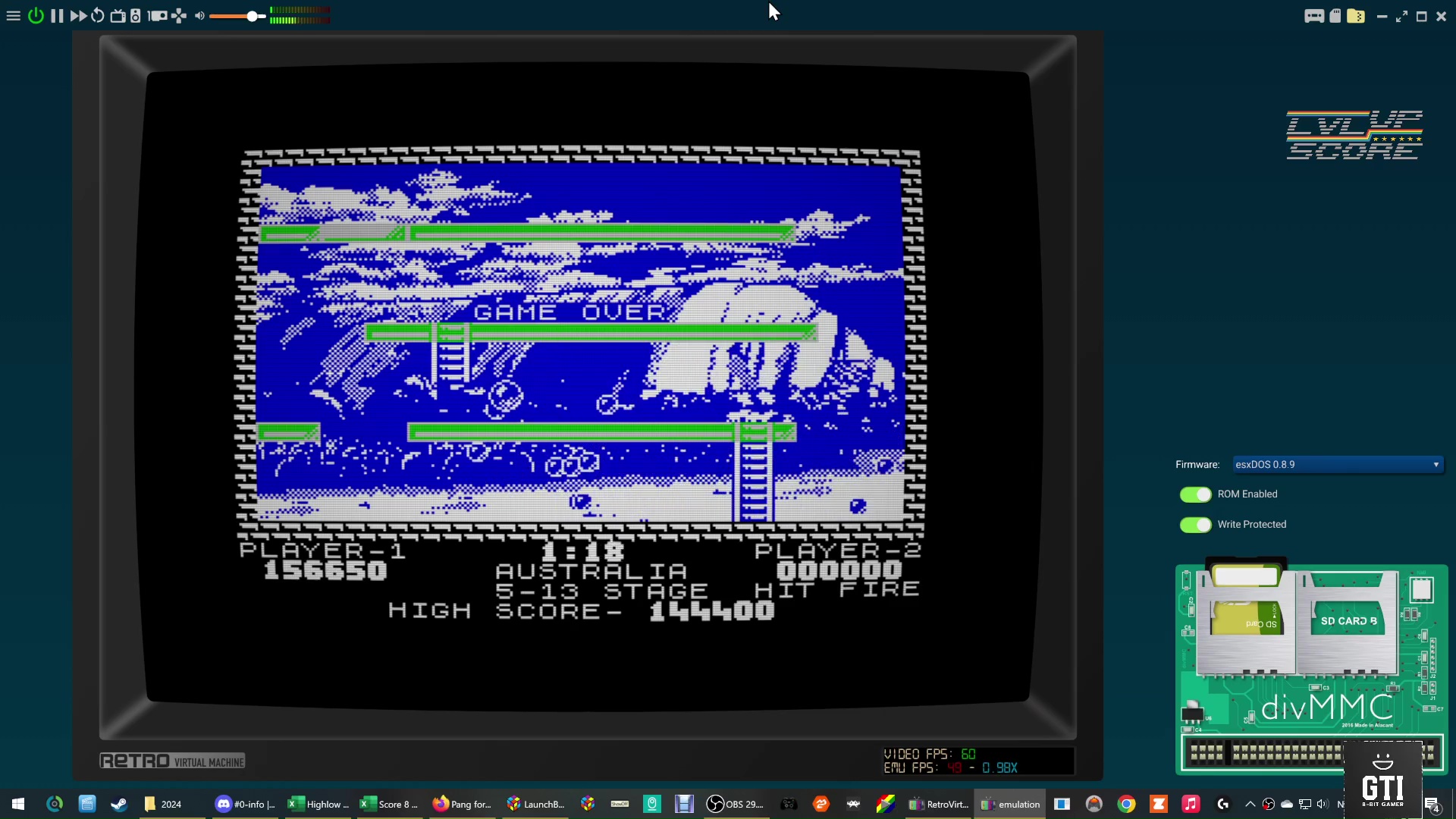The width and height of the screenshot is (1456, 819).
Task: Click the yellow SD card in left slot
Action: tap(1247, 618)
